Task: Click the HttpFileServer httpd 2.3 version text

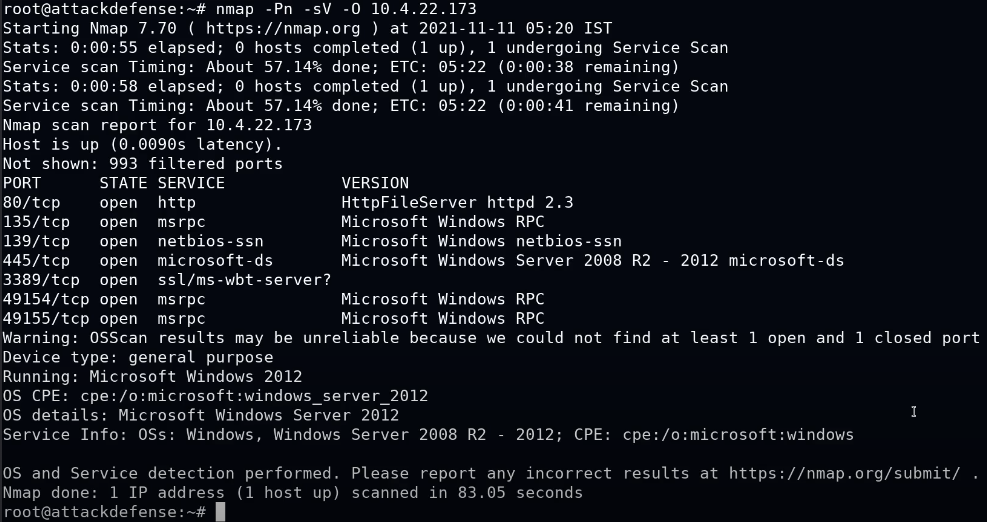Action: pos(457,202)
